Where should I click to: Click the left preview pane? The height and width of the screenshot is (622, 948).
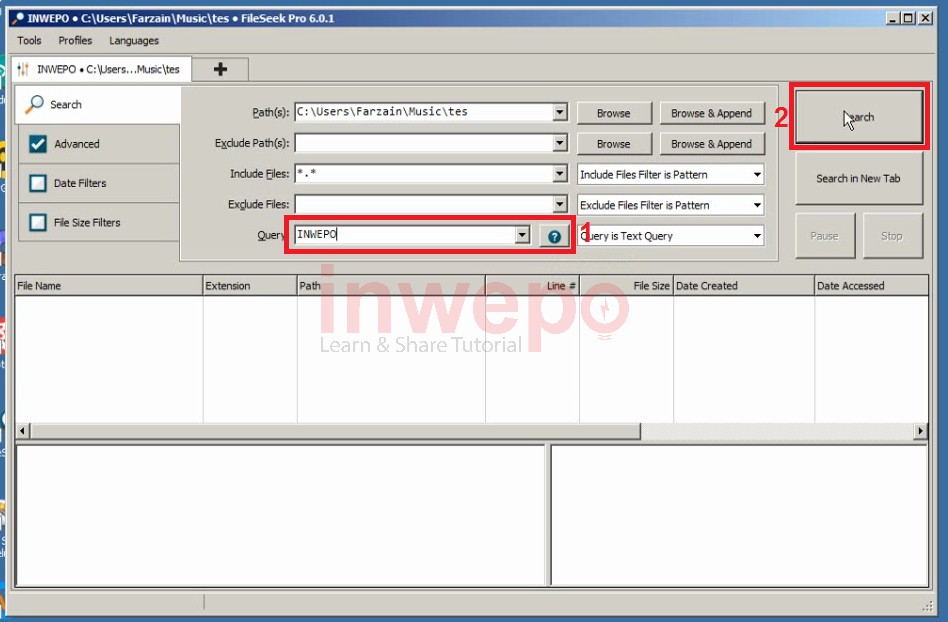pyautogui.click(x=281, y=515)
